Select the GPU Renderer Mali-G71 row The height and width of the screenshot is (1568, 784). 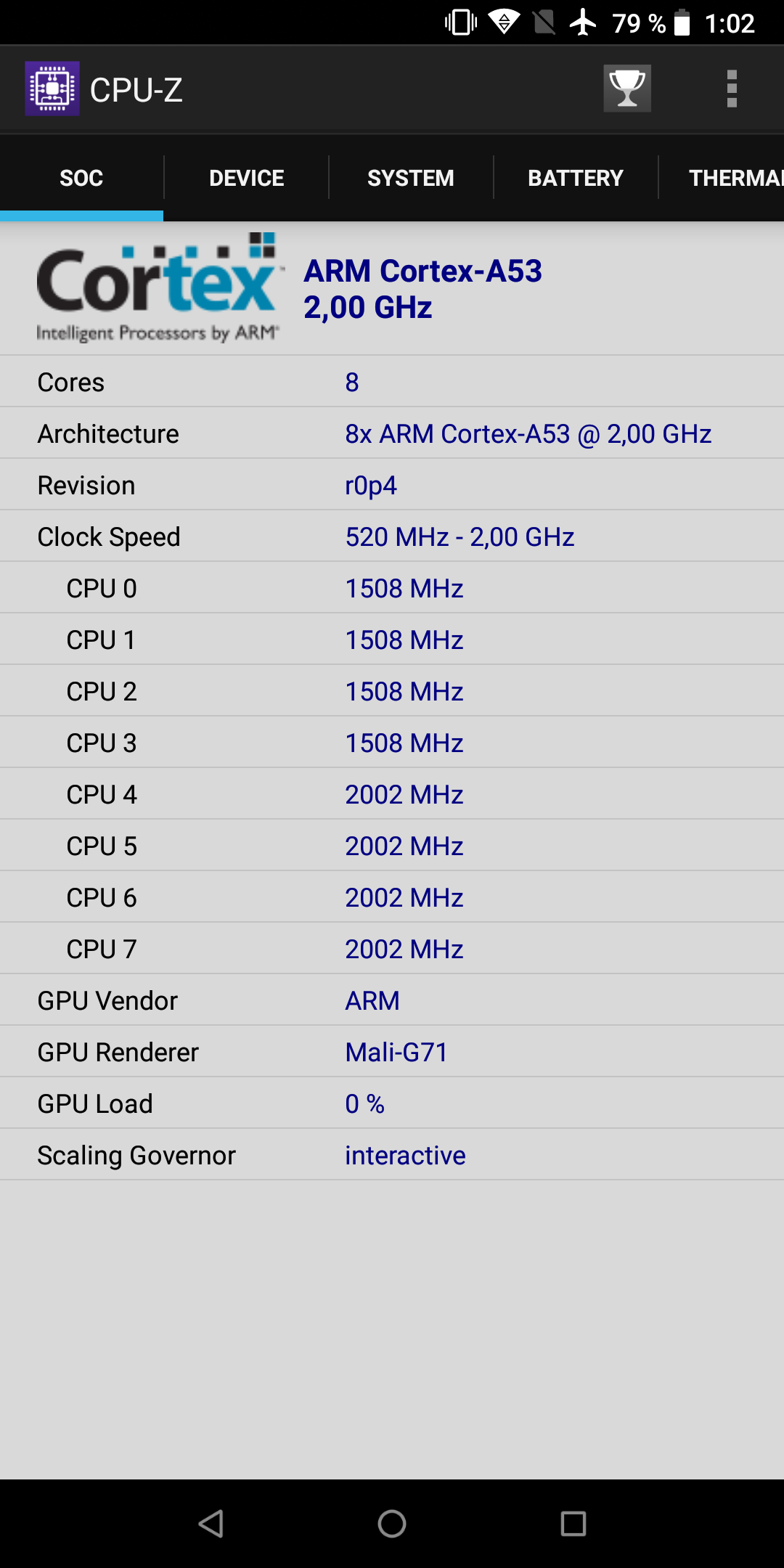tap(392, 1052)
